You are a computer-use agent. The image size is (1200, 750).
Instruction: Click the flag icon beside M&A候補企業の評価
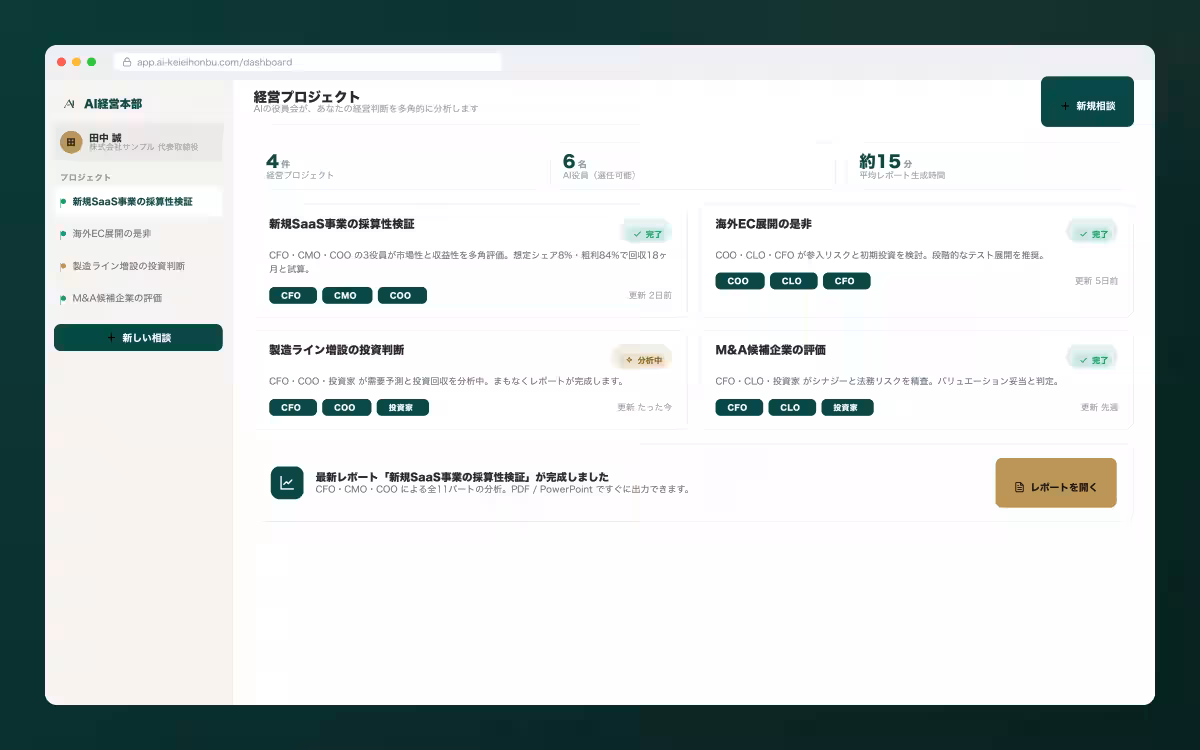(x=63, y=298)
